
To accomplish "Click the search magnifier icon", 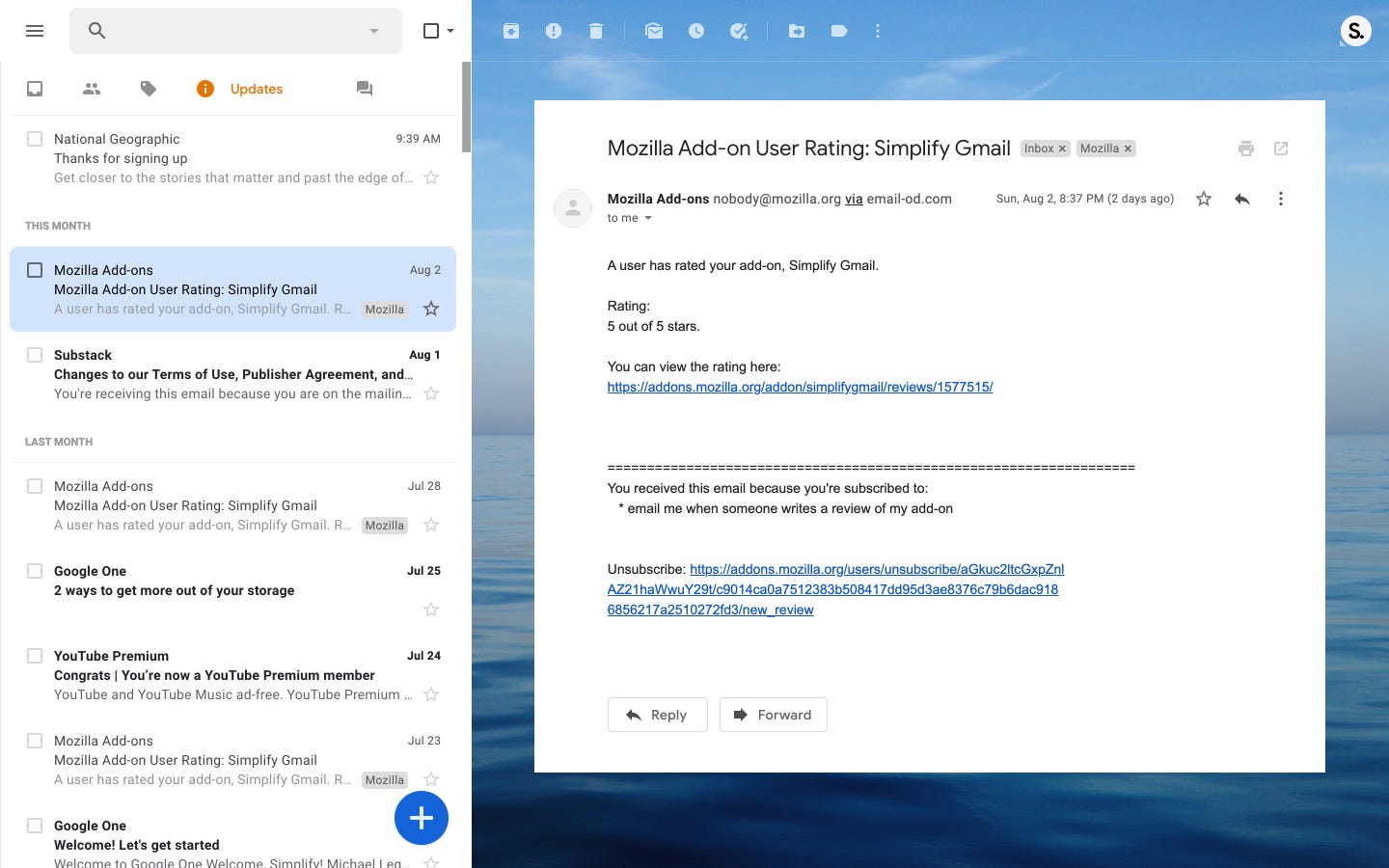I will click(96, 31).
